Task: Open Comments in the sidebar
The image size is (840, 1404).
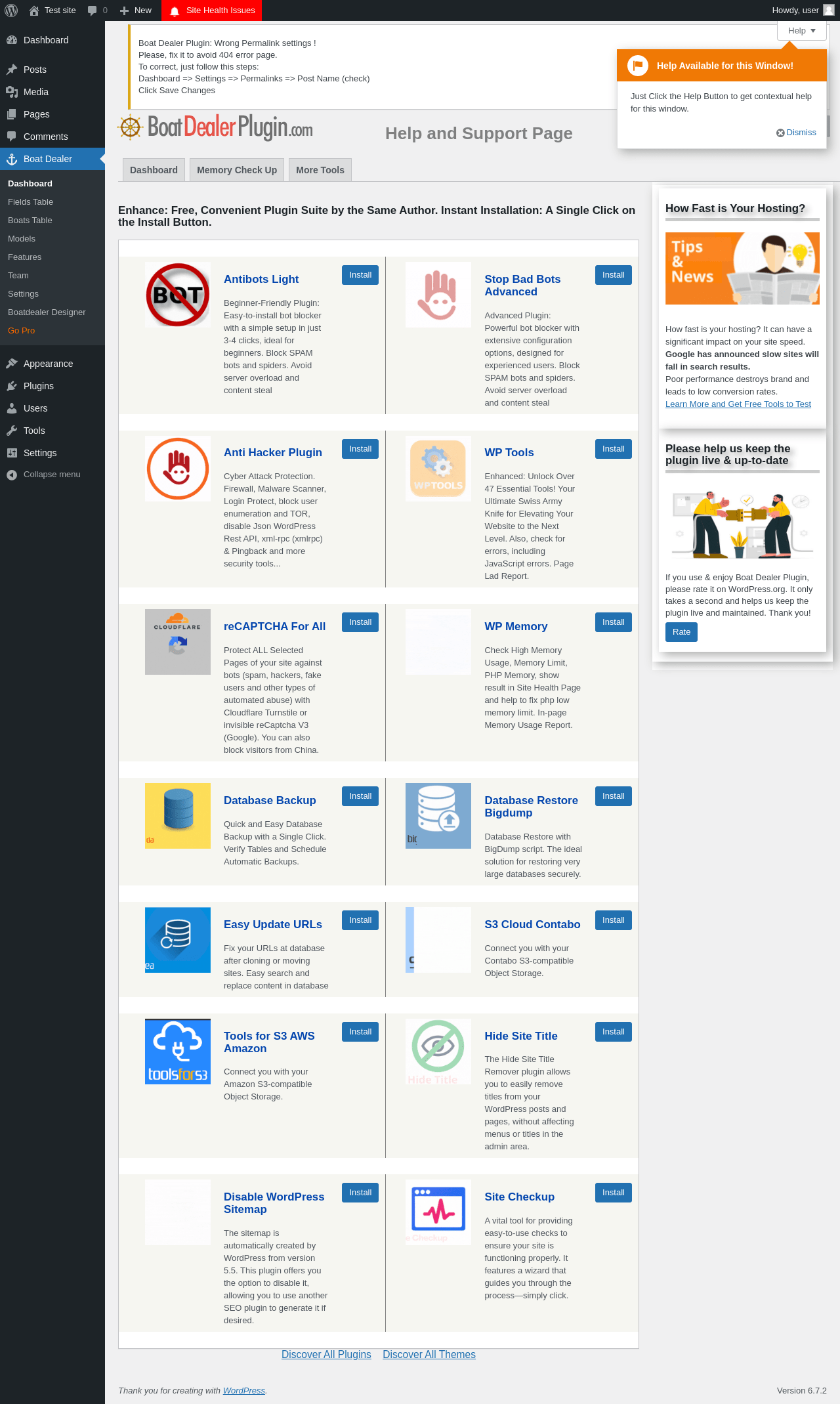Action: [x=52, y=137]
